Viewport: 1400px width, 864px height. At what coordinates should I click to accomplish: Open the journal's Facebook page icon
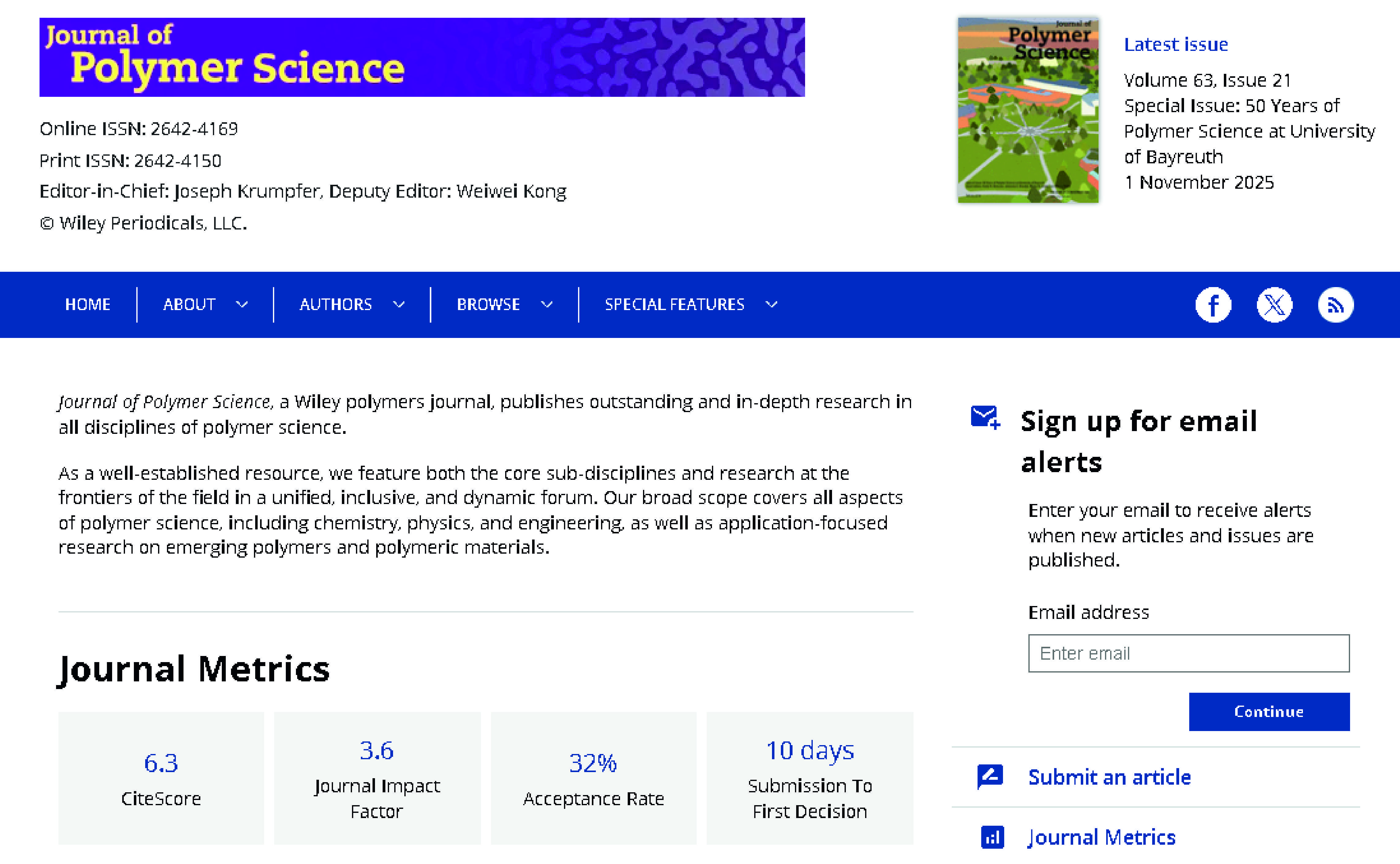[1213, 305]
